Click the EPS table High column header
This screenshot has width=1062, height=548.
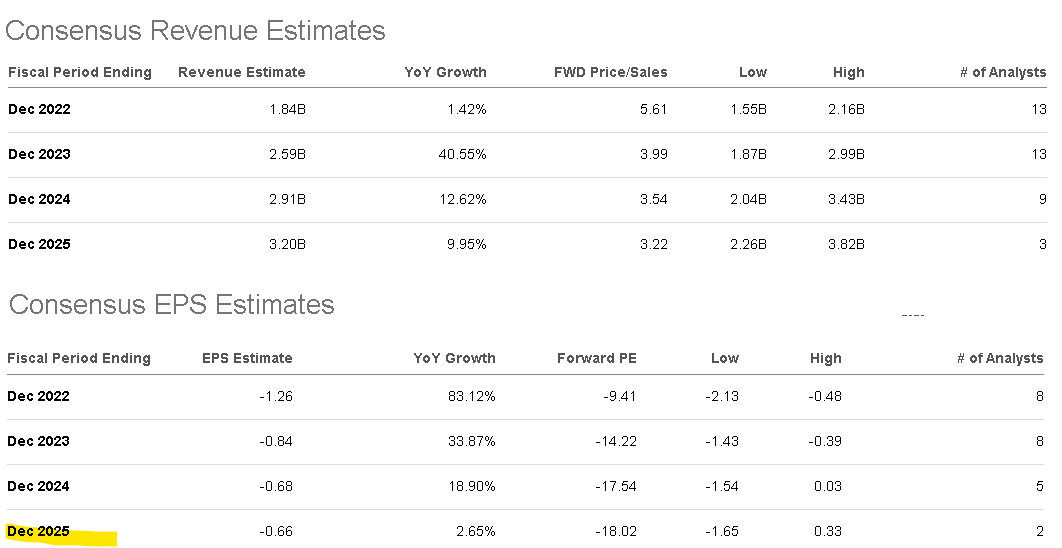click(824, 358)
